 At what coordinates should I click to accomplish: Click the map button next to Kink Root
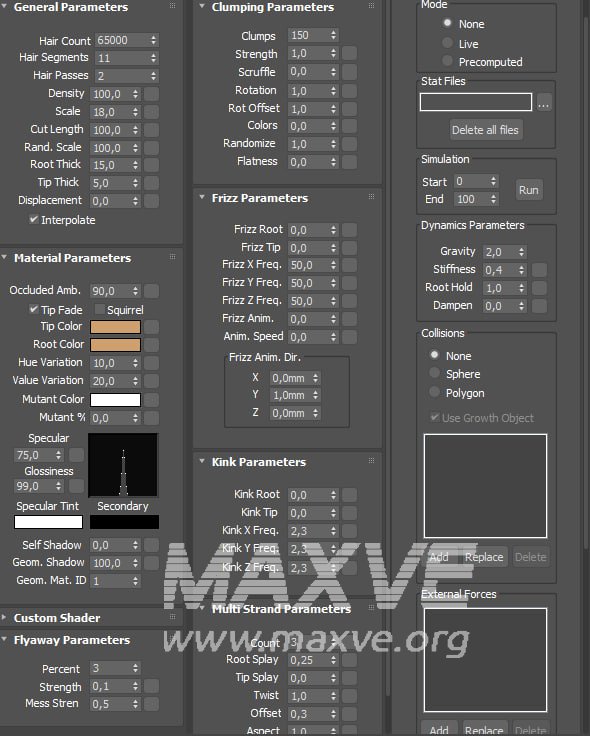pyautogui.click(x=349, y=495)
